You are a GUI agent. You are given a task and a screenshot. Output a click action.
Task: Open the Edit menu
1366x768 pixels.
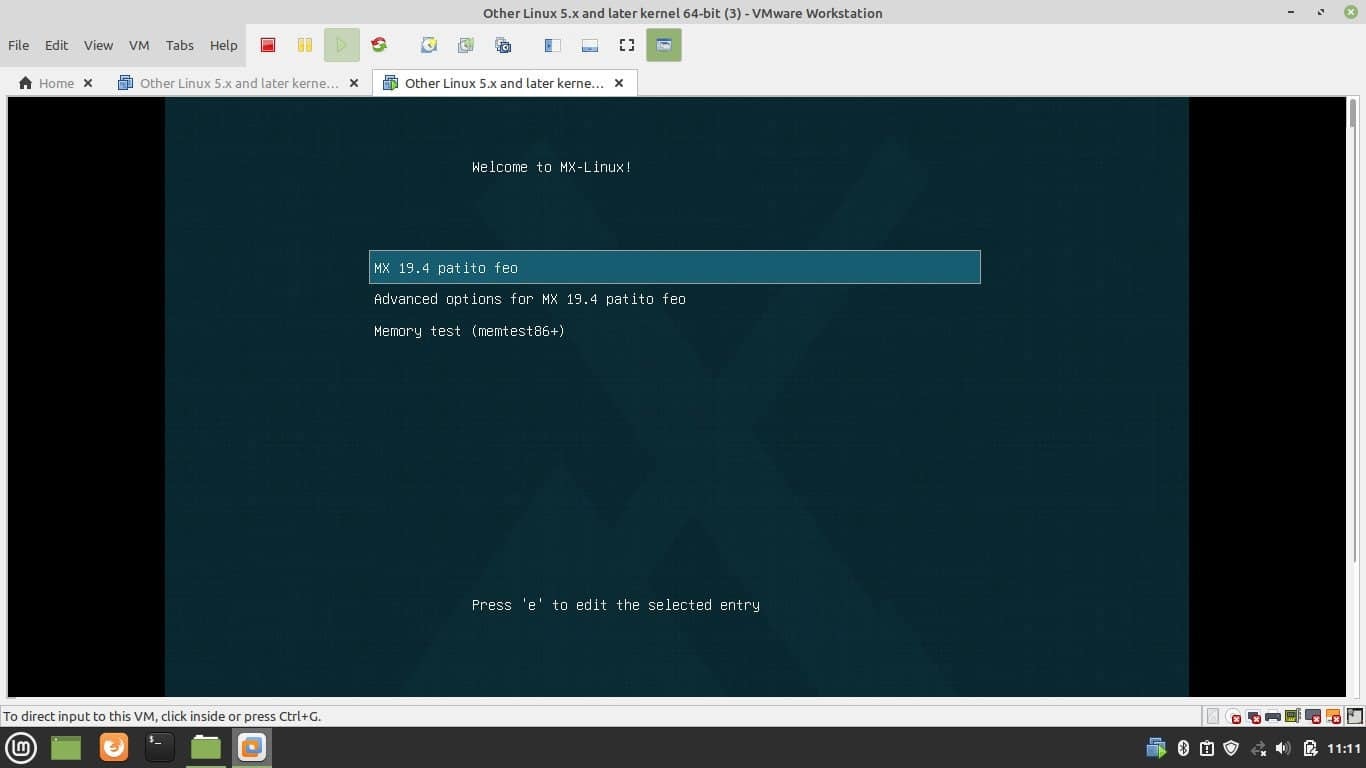point(56,45)
